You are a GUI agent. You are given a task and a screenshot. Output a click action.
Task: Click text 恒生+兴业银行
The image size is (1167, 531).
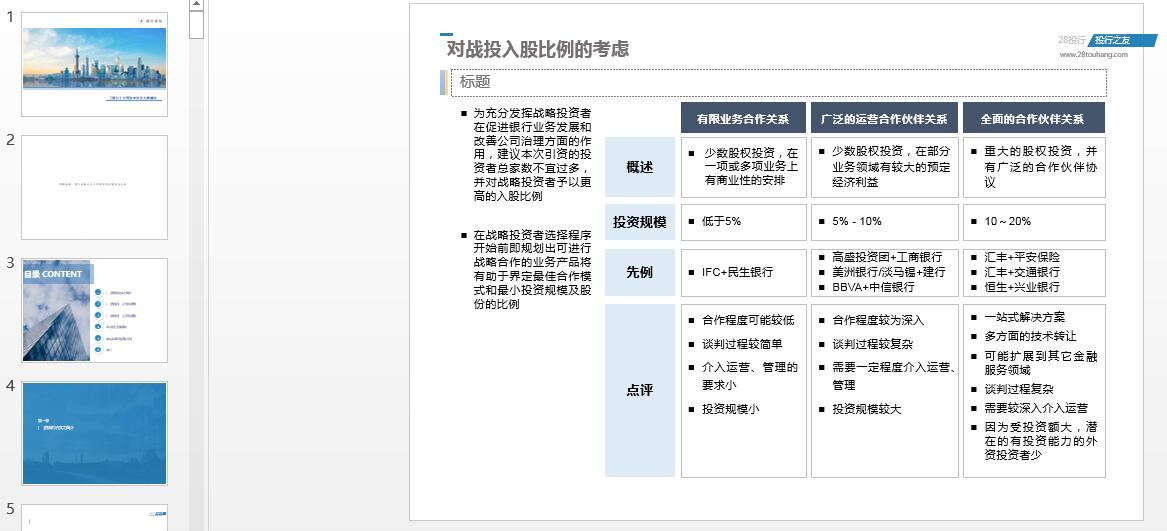(1022, 287)
